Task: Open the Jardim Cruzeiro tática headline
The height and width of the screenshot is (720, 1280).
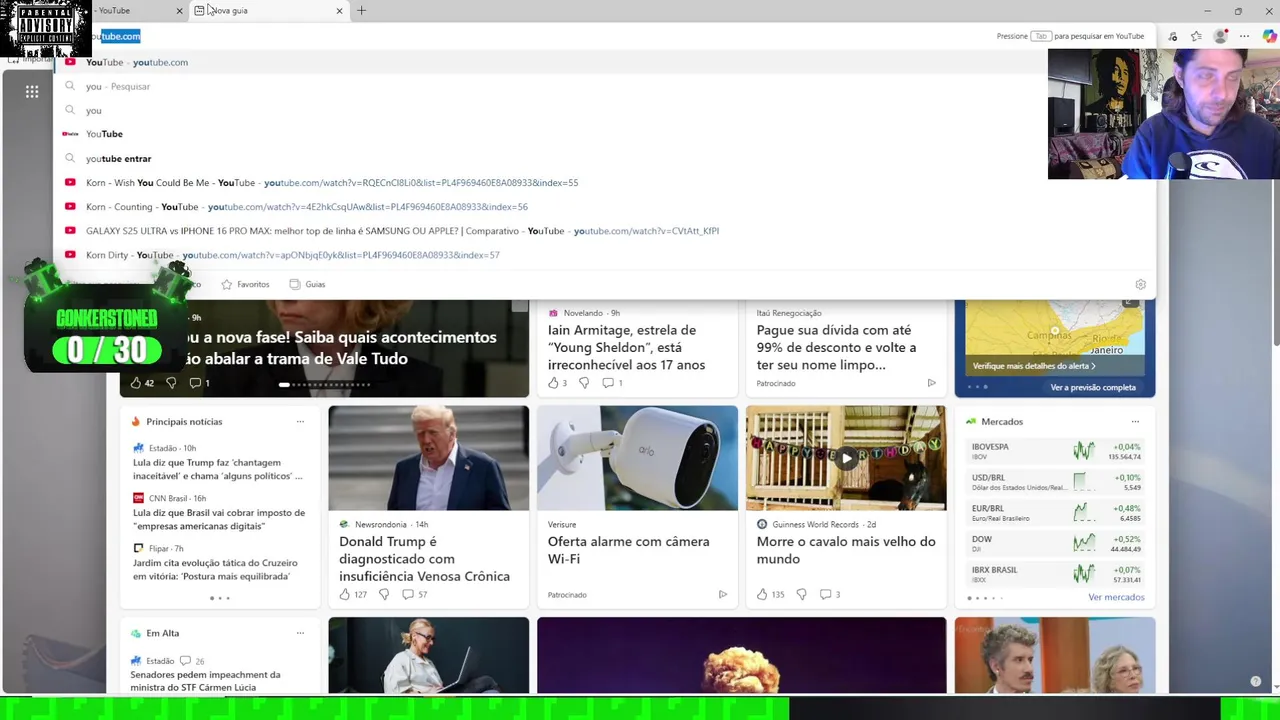Action: coord(215,569)
